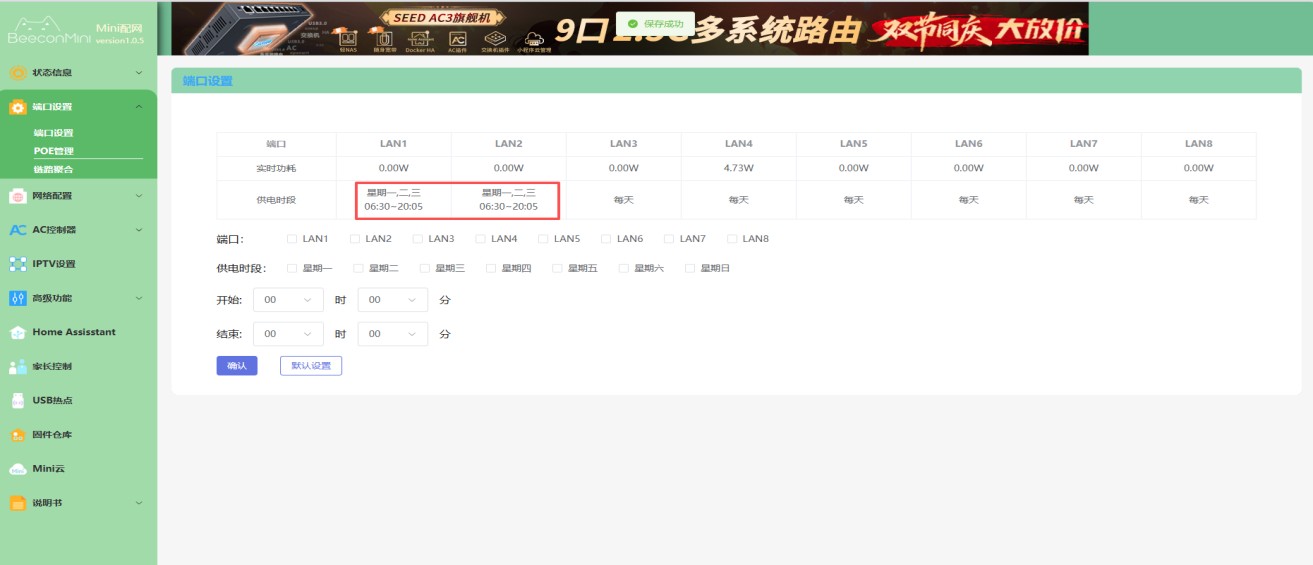Open Mini云 via its cloud icon
The image size is (1313, 565).
[x=17, y=469]
